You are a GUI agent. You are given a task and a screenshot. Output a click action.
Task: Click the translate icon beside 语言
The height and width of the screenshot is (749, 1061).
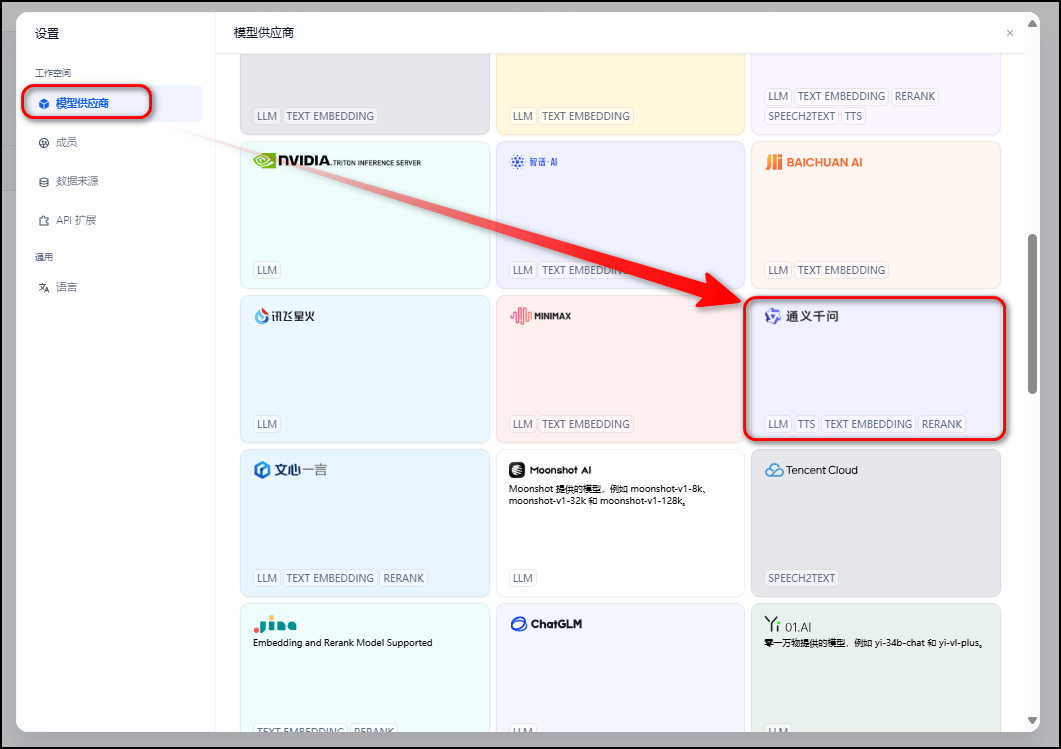pyautogui.click(x=44, y=288)
